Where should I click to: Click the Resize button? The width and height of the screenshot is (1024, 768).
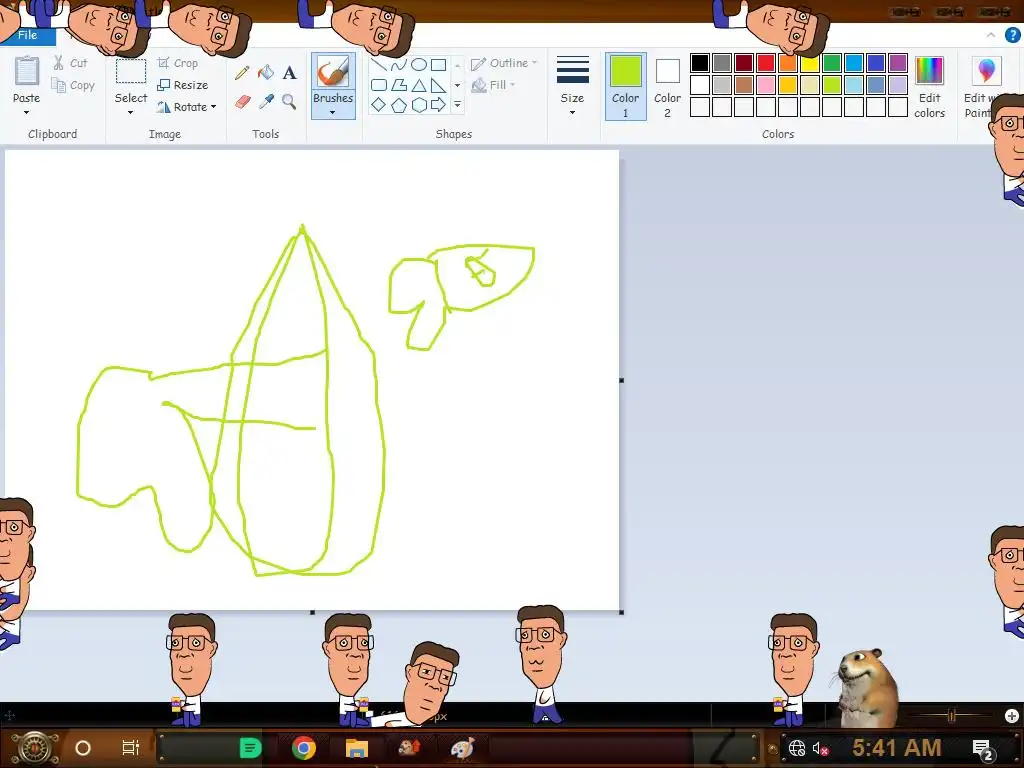coord(183,85)
